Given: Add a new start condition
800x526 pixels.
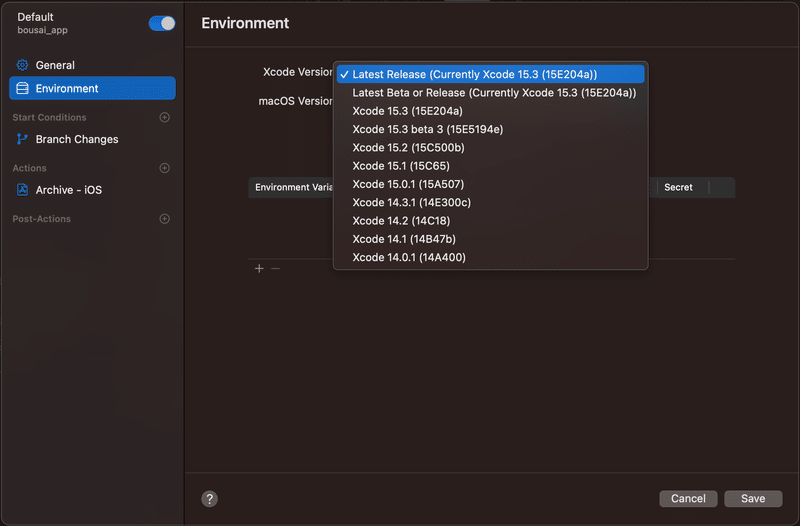Looking at the screenshot, I should click(x=165, y=117).
